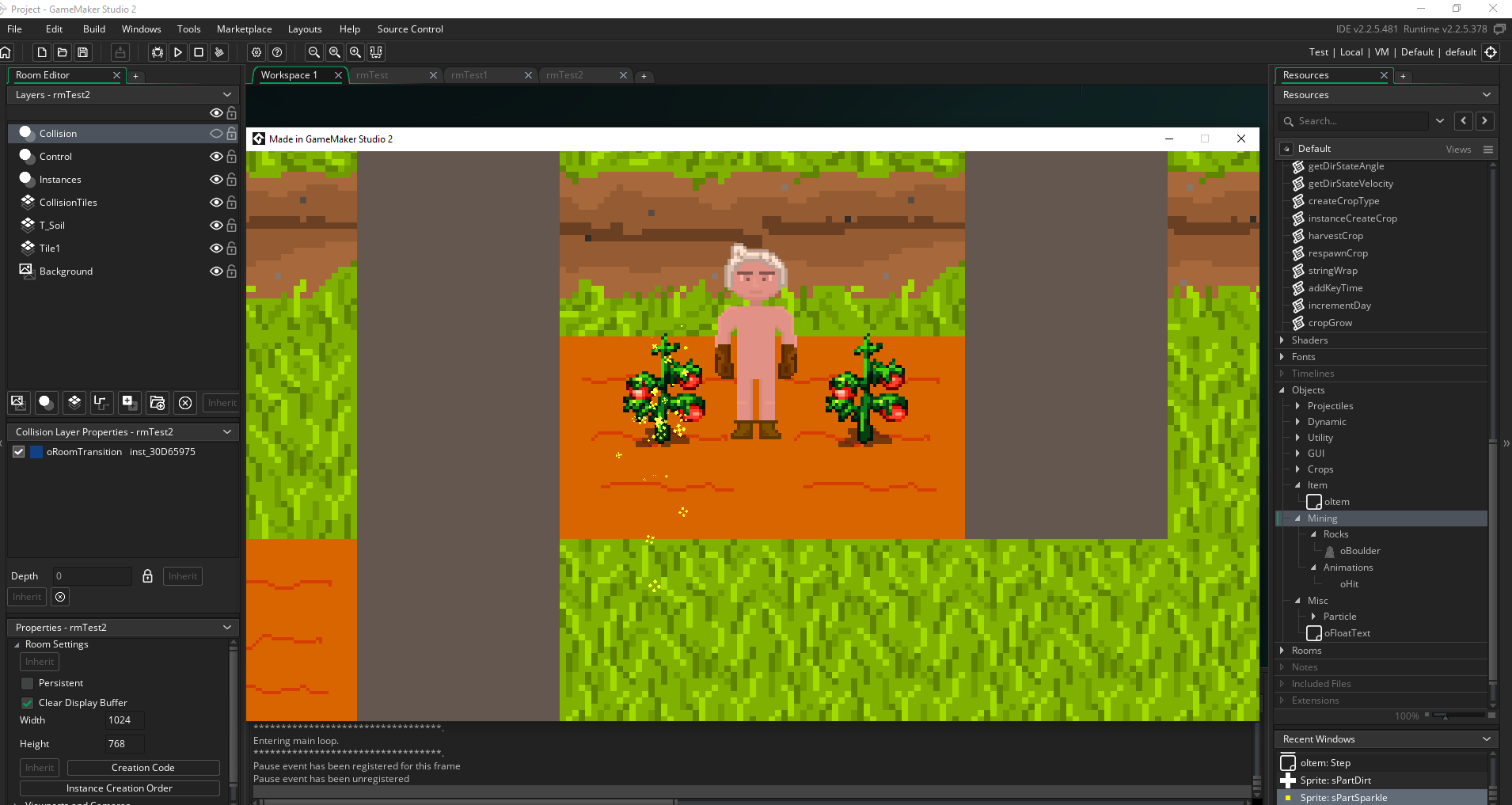Image resolution: width=1512 pixels, height=805 pixels.
Task: Open the Creation Code editor
Action: pyautogui.click(x=143, y=767)
